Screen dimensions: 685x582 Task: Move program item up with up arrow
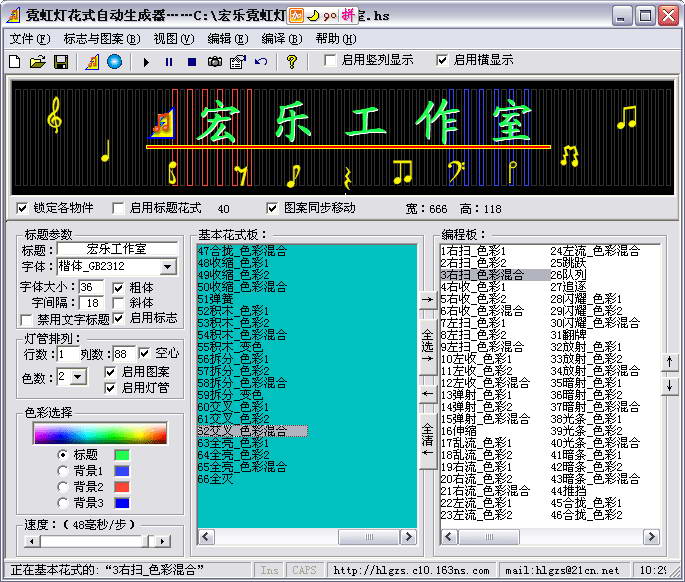point(669,362)
